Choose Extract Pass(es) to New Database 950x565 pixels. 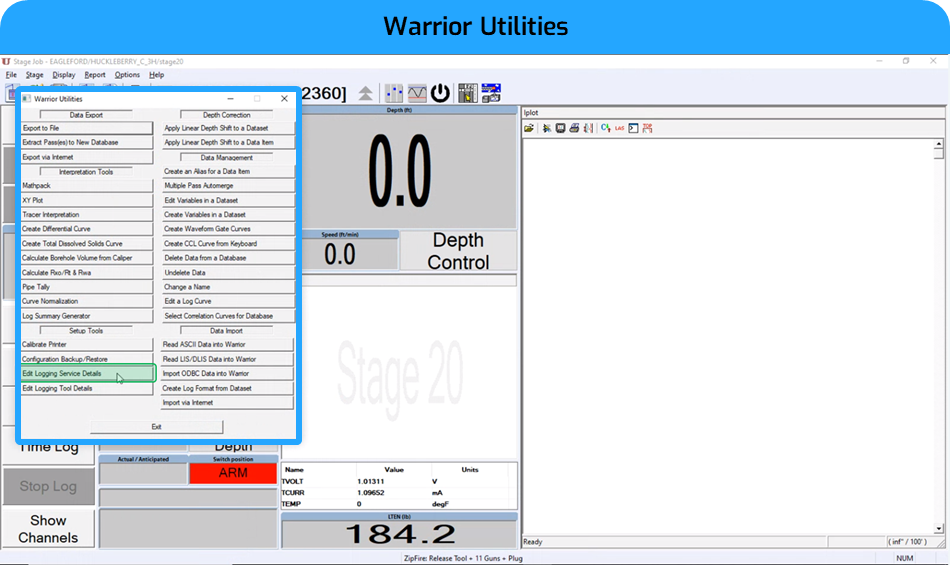(x=87, y=142)
